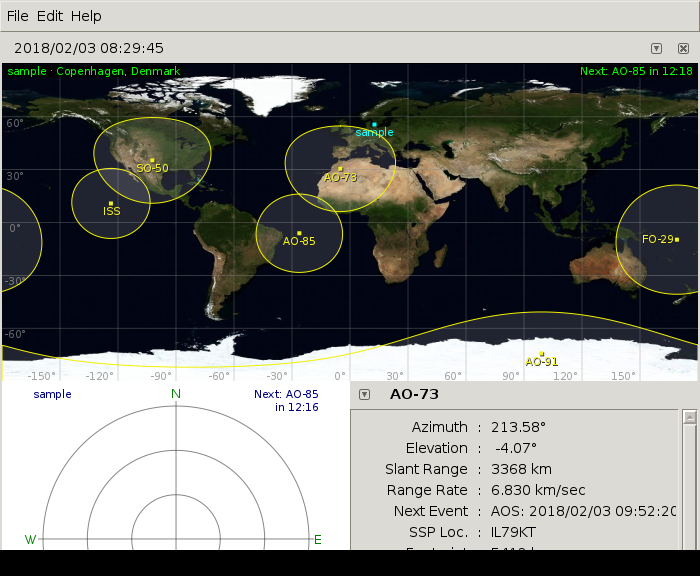The width and height of the screenshot is (700, 576).
Task: Select the AO-91 satellite marker on map
Action: (x=542, y=354)
